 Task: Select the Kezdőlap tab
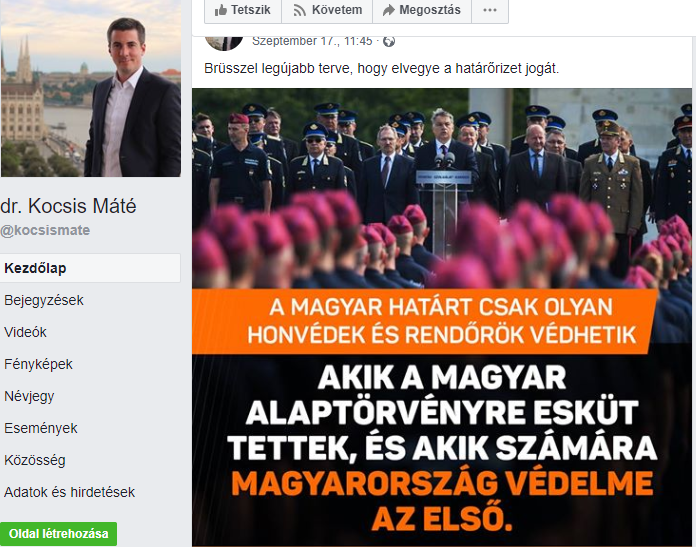click(90, 268)
